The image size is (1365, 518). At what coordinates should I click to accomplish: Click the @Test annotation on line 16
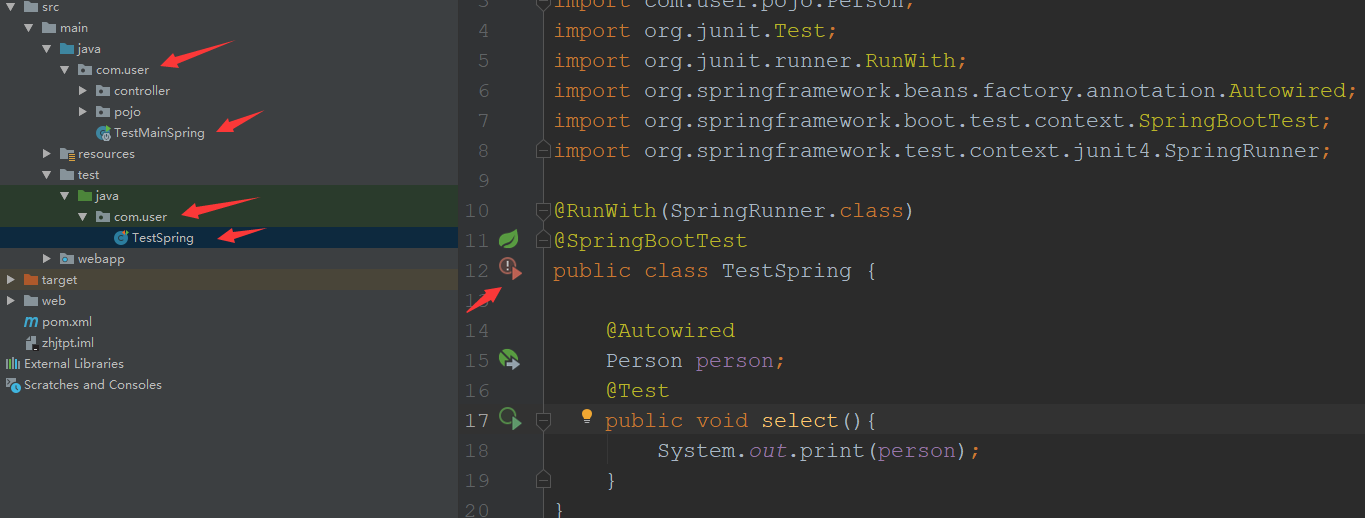pos(637,390)
